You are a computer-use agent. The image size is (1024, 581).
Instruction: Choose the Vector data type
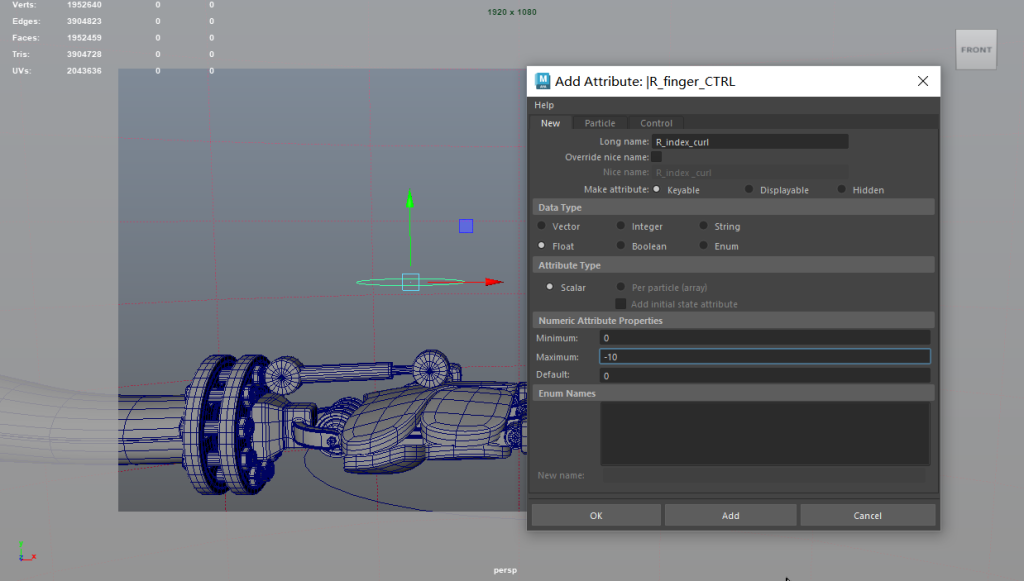541,226
